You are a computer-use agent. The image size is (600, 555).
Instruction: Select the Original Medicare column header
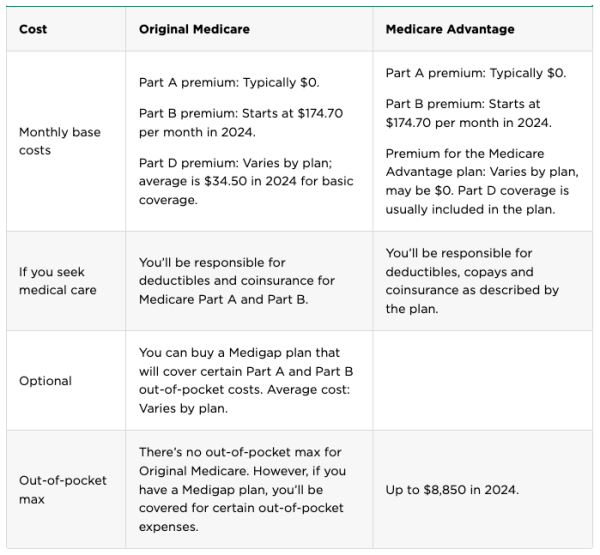coord(194,29)
